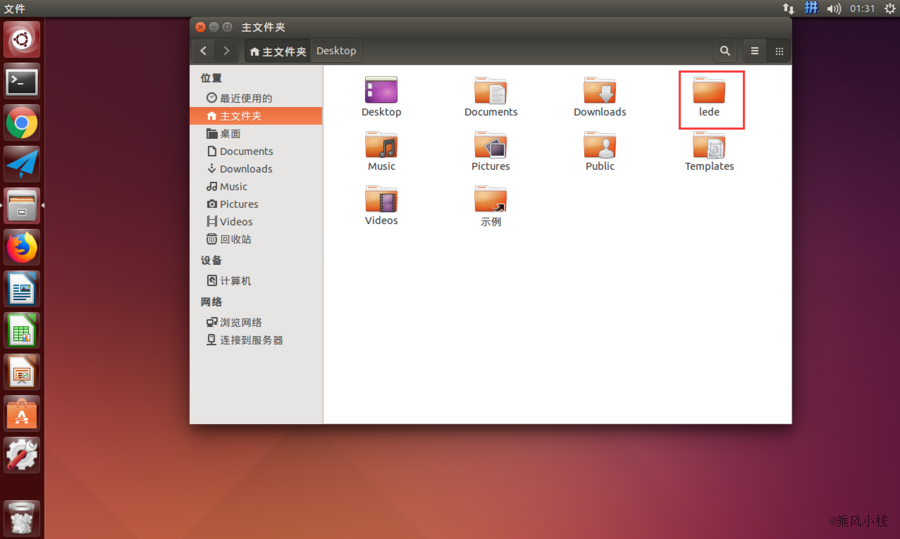Select Music in sidebar
The width and height of the screenshot is (900, 539).
click(256, 187)
